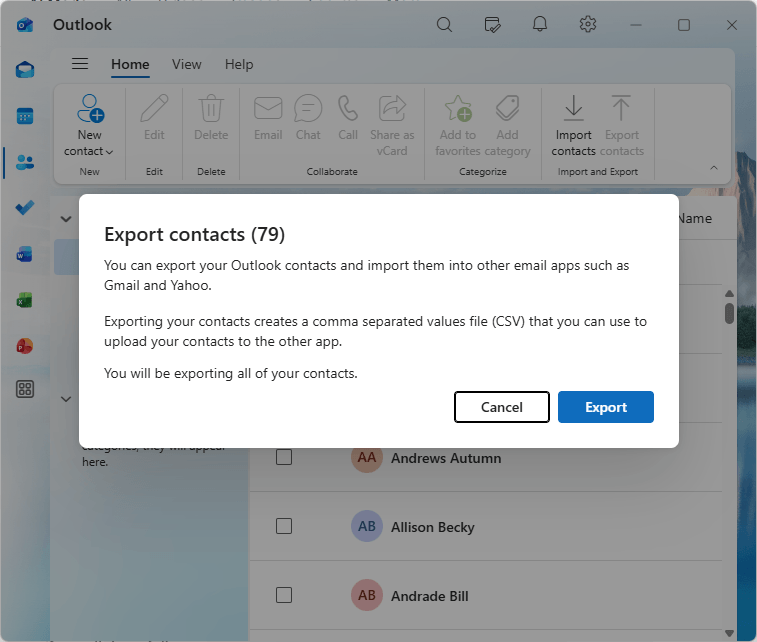Screen dimensions: 757x642
Task: Click the Edit pencil icon
Action: pyautogui.click(x=154, y=108)
